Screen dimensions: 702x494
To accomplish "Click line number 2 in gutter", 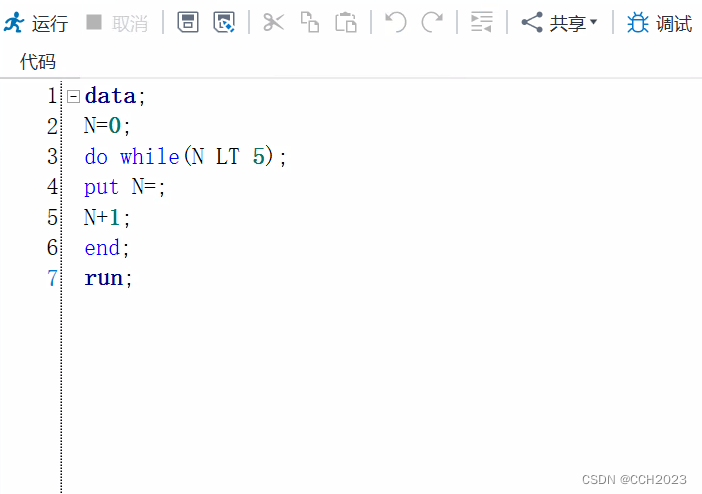I will coord(52,126).
